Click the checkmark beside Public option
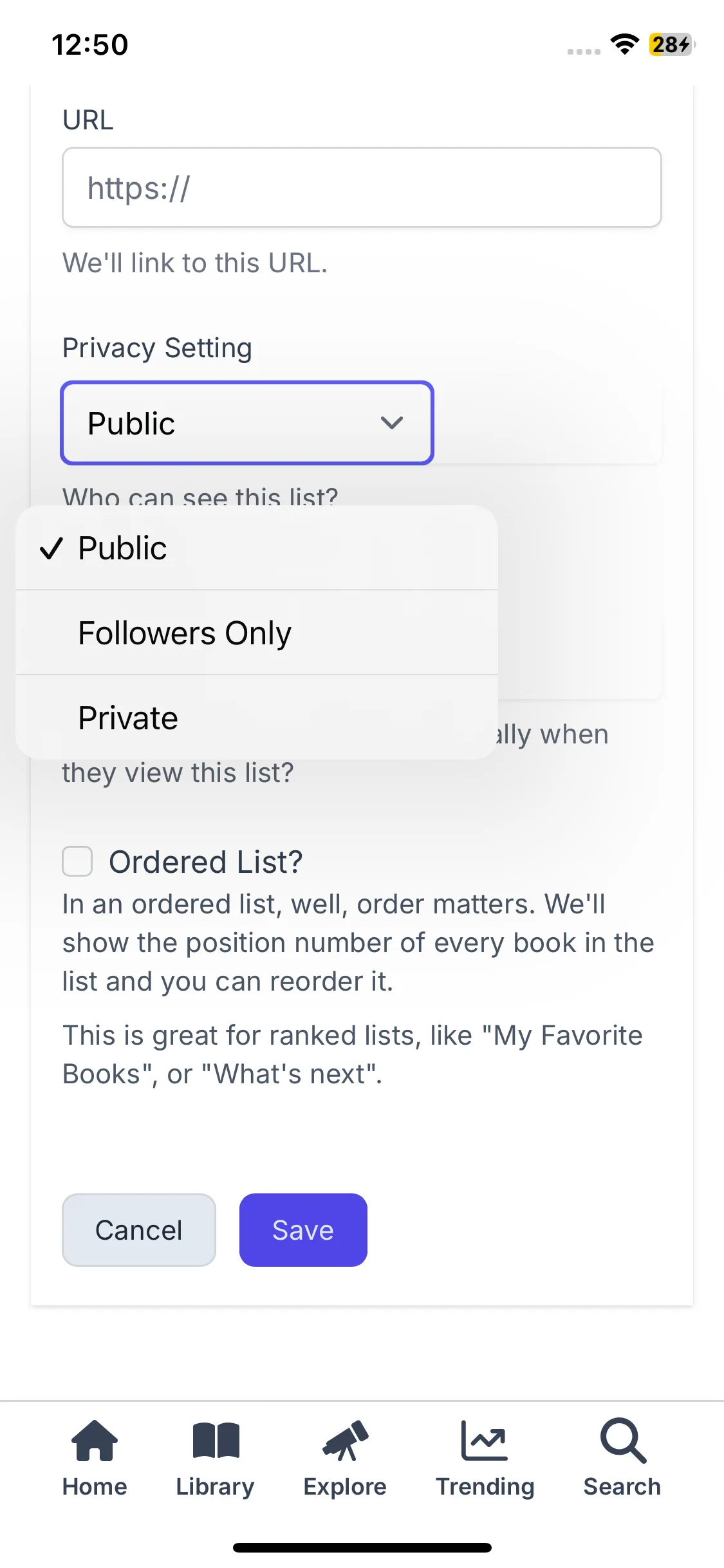Screen dimensions: 724x1568 pos(51,548)
